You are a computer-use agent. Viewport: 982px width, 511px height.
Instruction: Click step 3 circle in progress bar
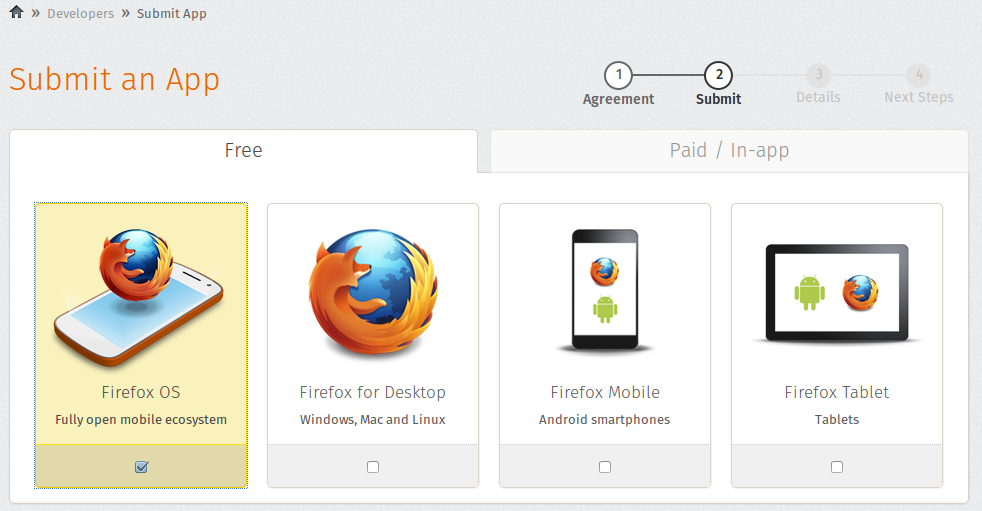tap(819, 75)
